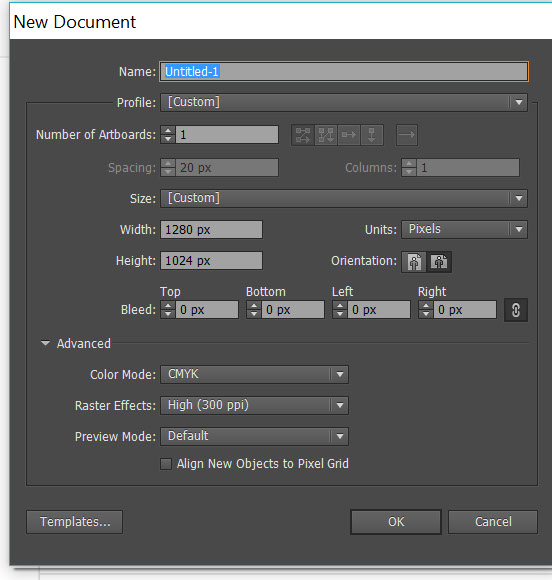Select Arrange by Row artboard layout icon
The height and width of the screenshot is (580, 552).
coord(349,135)
